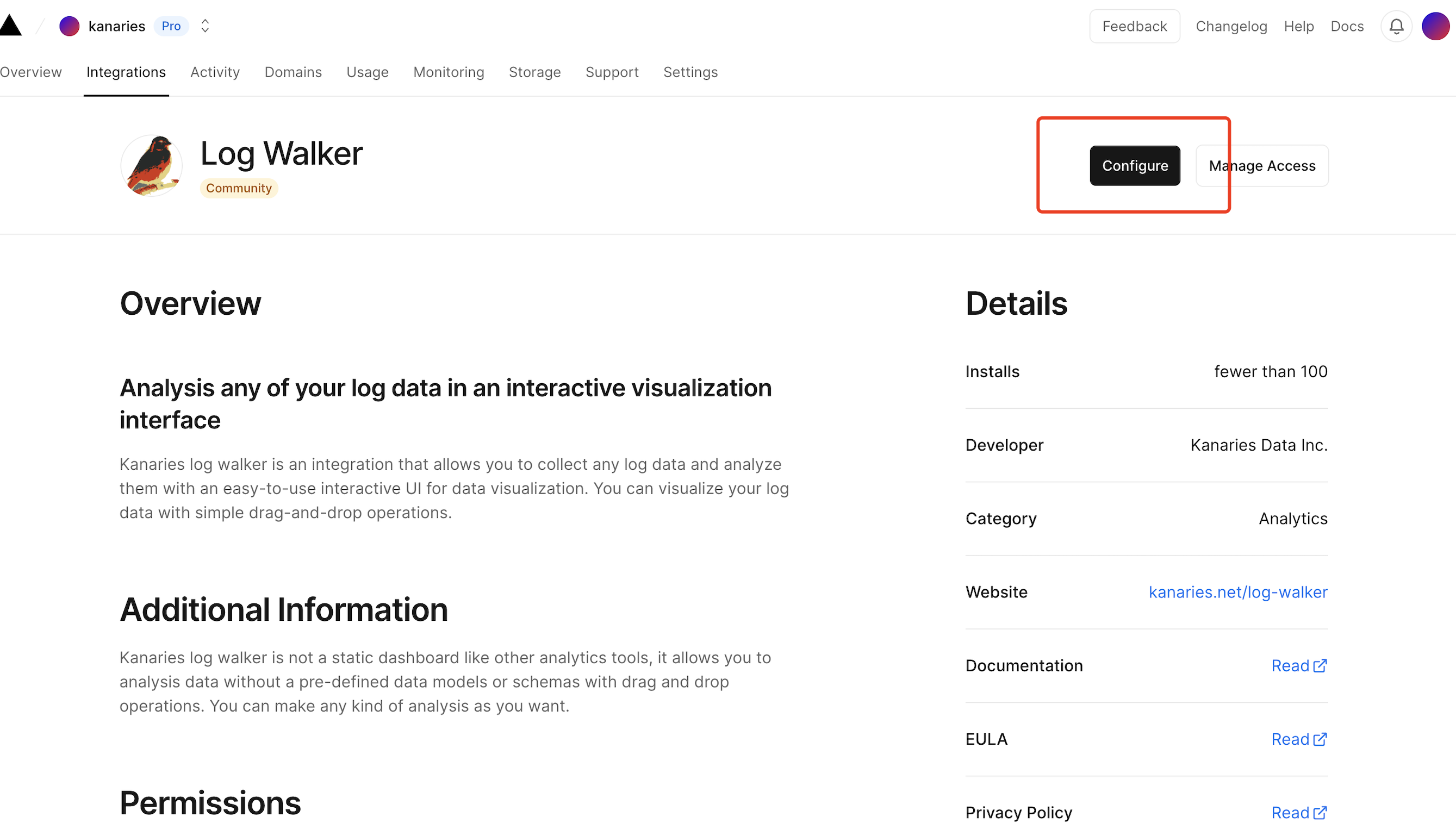
Task: Click the Details heading
Action: point(1016,303)
